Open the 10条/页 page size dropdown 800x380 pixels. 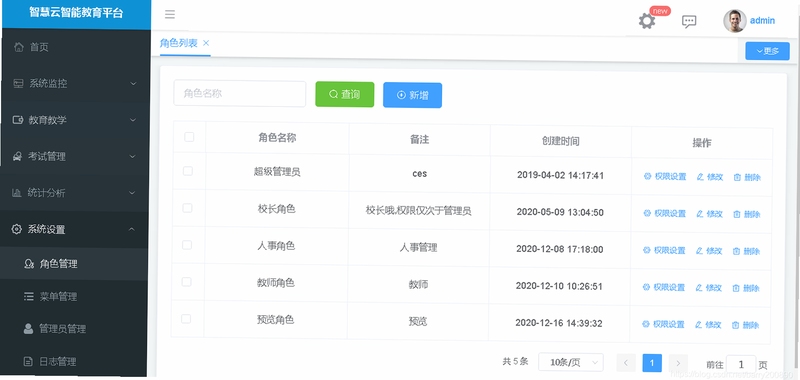(571, 362)
